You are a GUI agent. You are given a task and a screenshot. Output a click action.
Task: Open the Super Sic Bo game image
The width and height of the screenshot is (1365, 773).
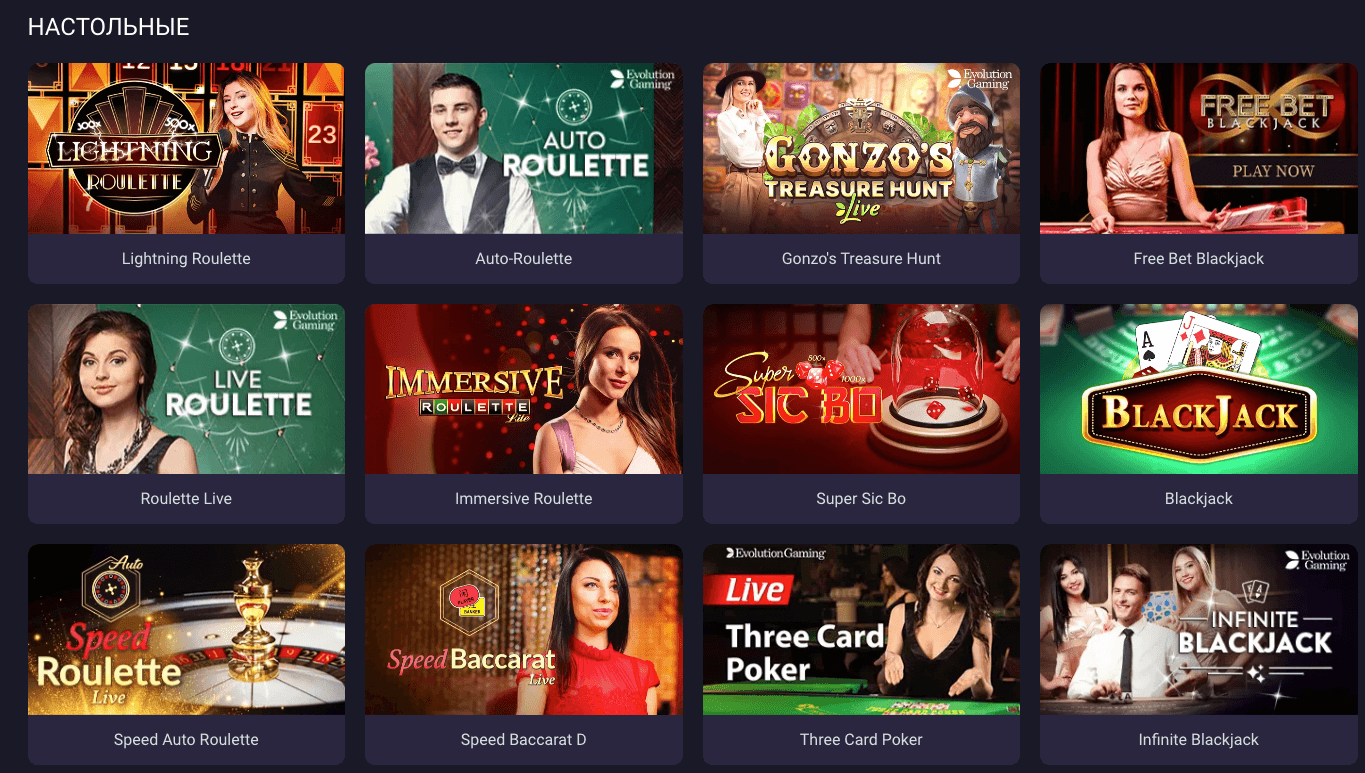tap(861, 389)
